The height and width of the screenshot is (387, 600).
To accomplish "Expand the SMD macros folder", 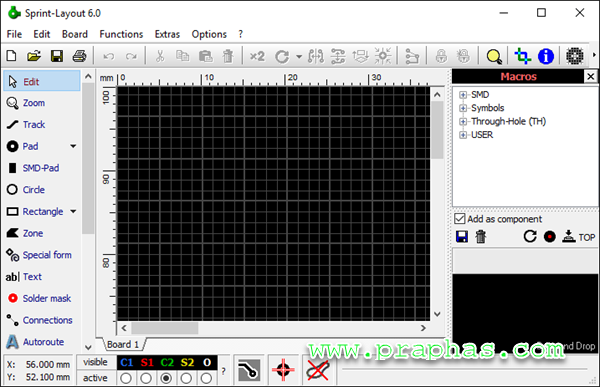I will pos(463,95).
